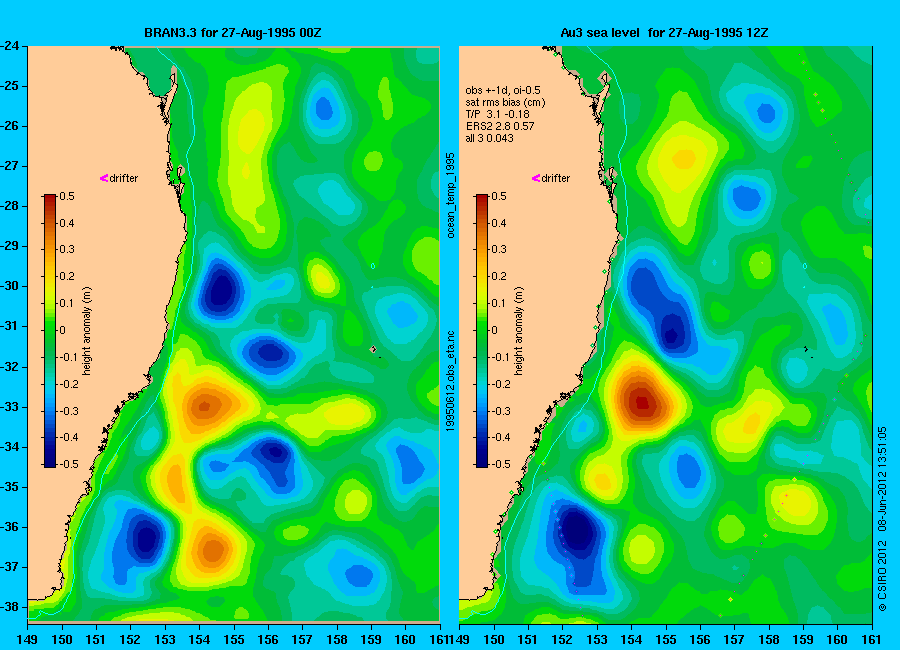Click the 'all 3 0.043' statistics line
Screen dimensions: 900x650
coord(490,138)
